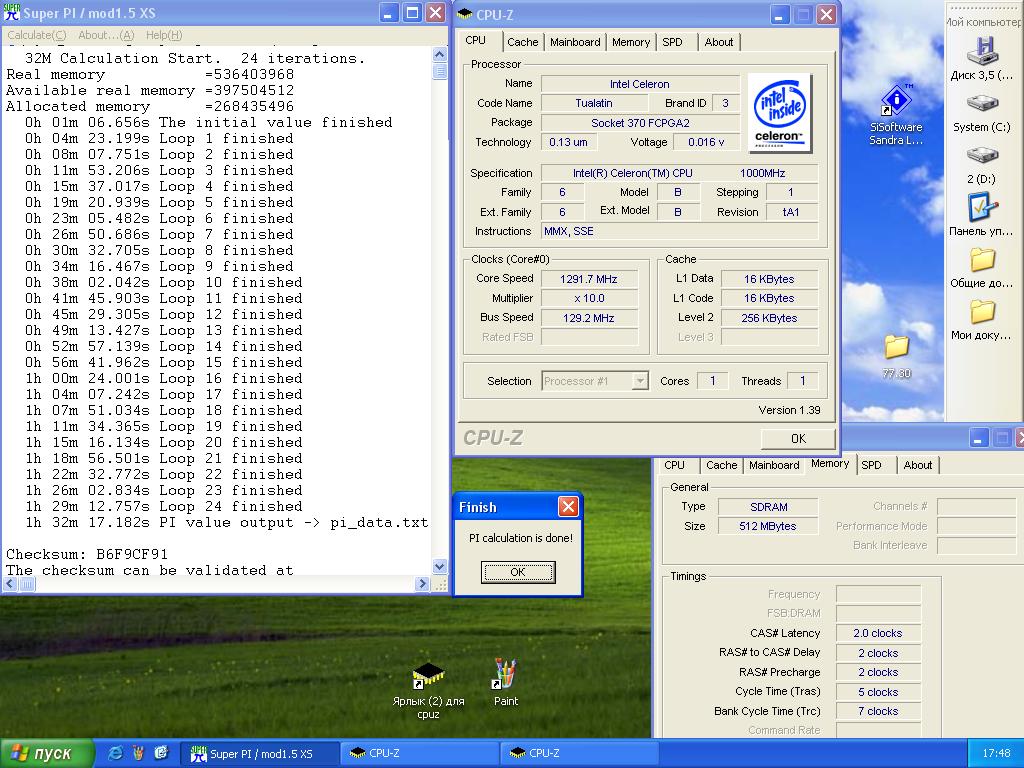Click the Version 1.39 label
The width and height of the screenshot is (1024, 768).
789,410
